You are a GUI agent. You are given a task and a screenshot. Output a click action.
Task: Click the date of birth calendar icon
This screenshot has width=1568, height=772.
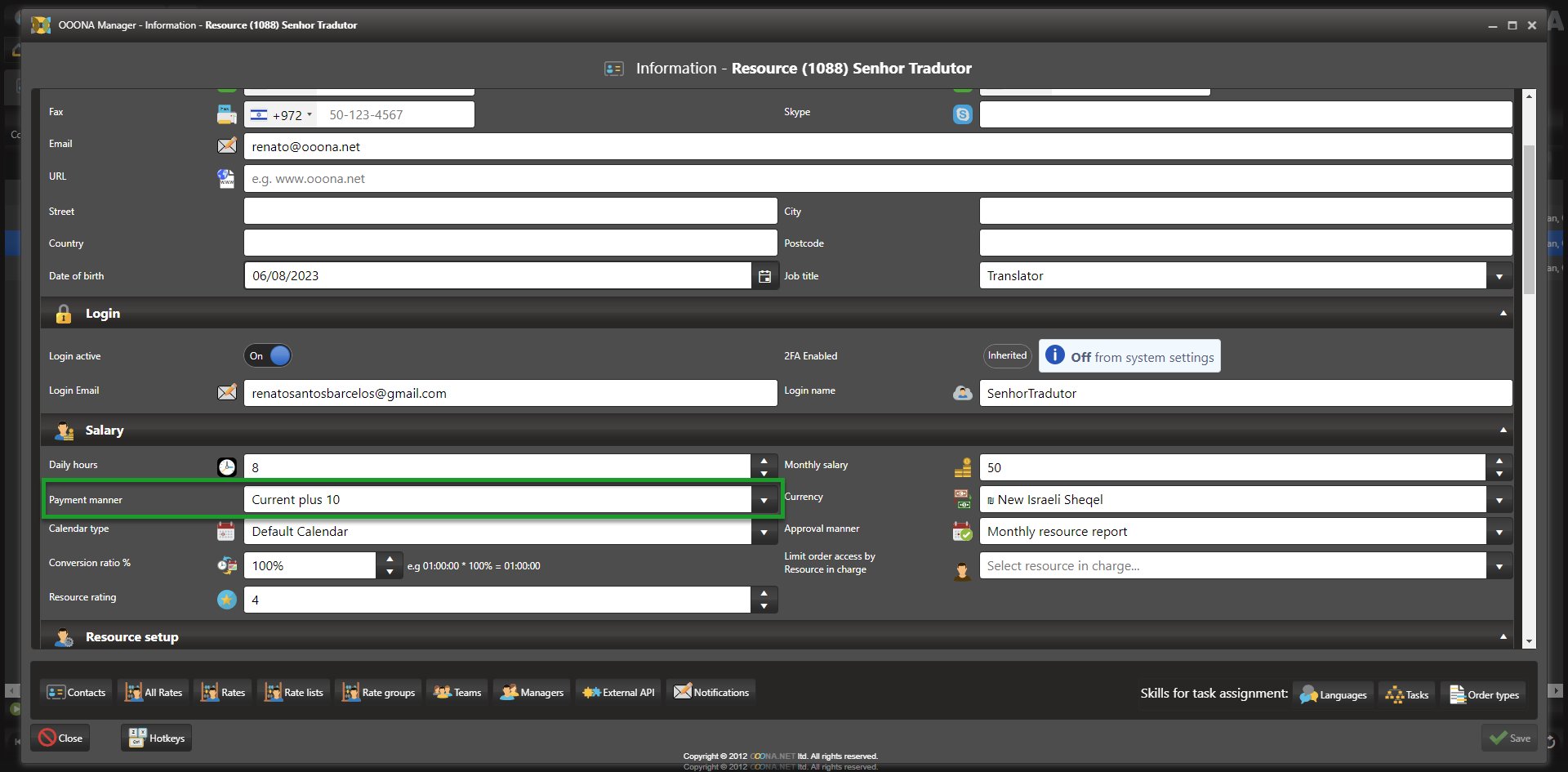764,276
